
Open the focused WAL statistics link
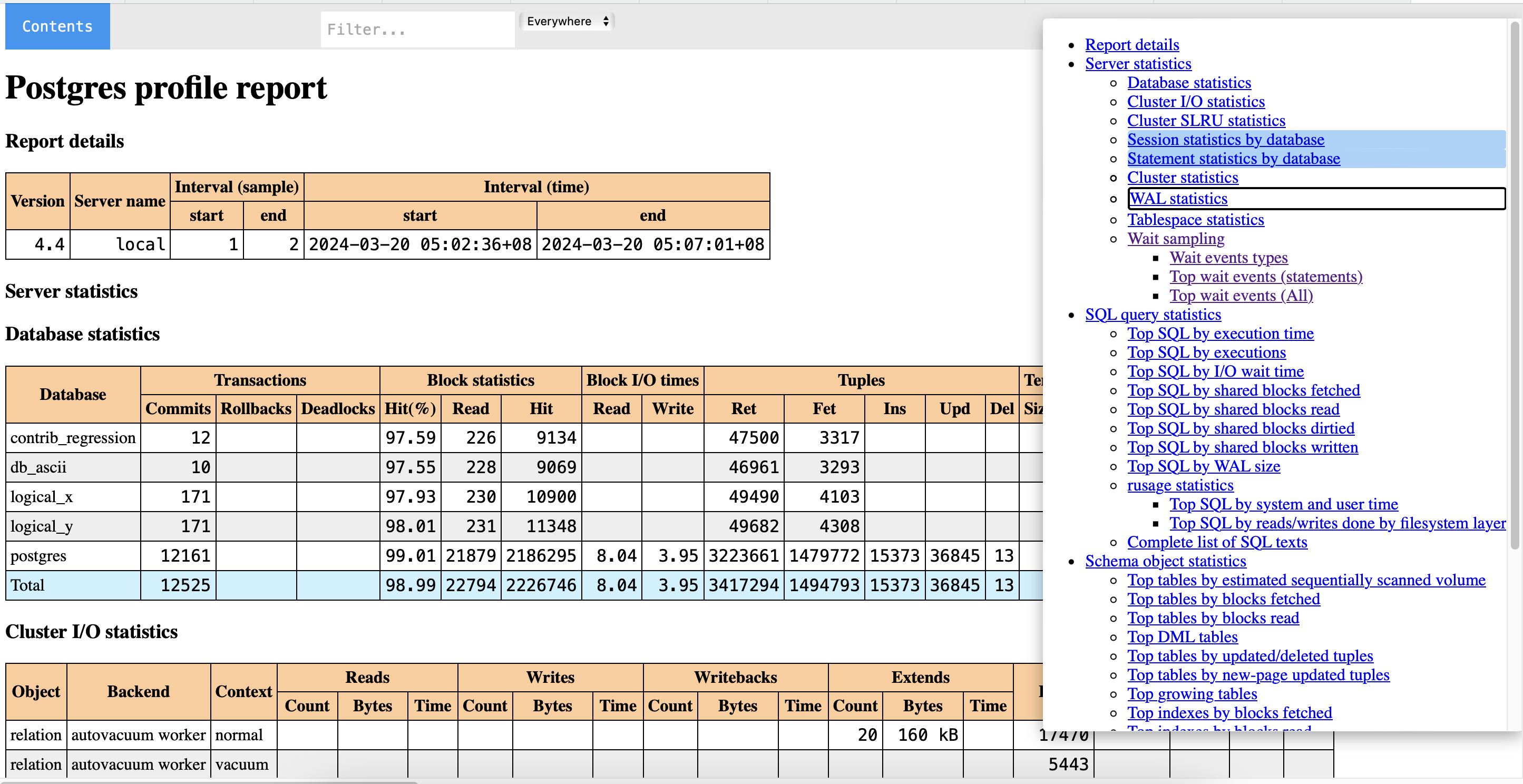pos(1178,199)
